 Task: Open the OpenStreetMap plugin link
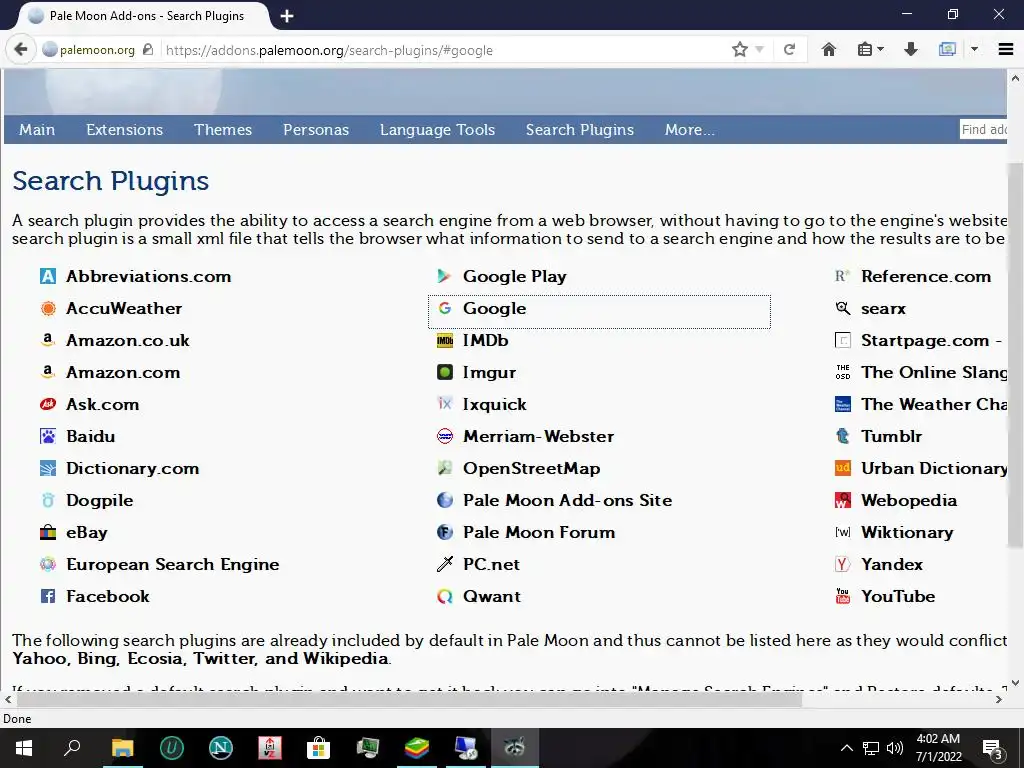(x=532, y=468)
